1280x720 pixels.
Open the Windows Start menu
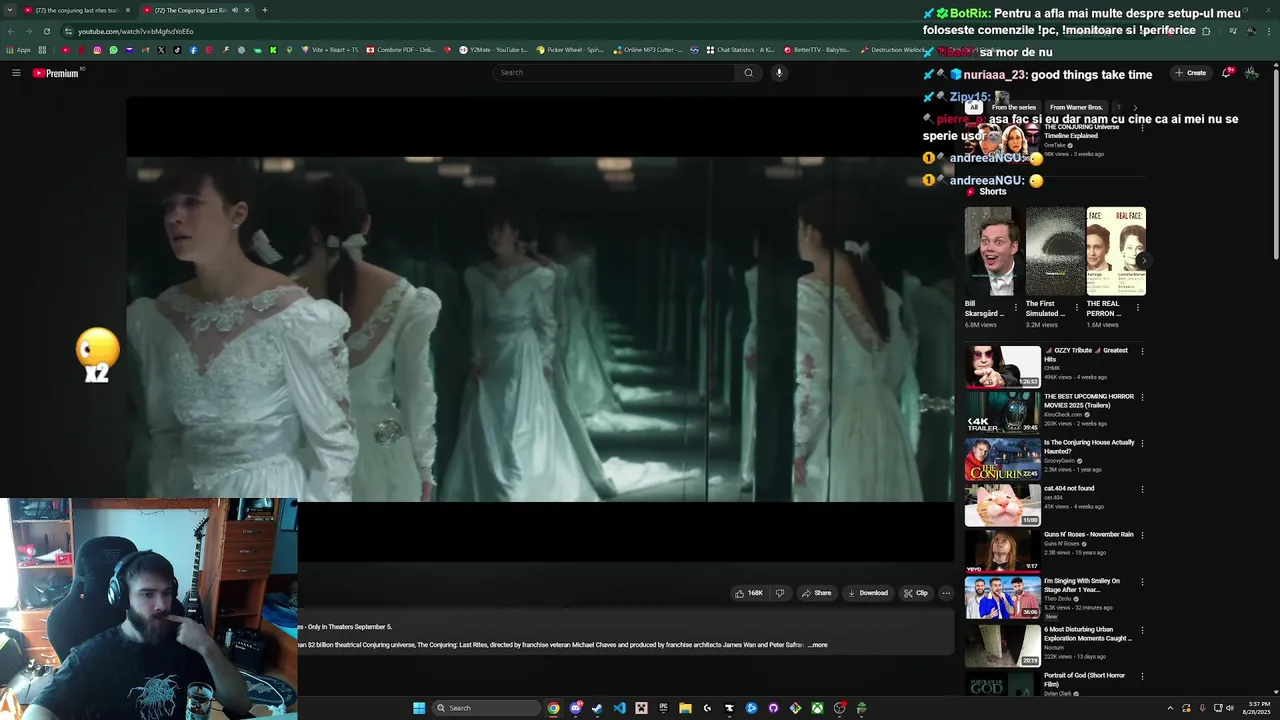pos(419,708)
